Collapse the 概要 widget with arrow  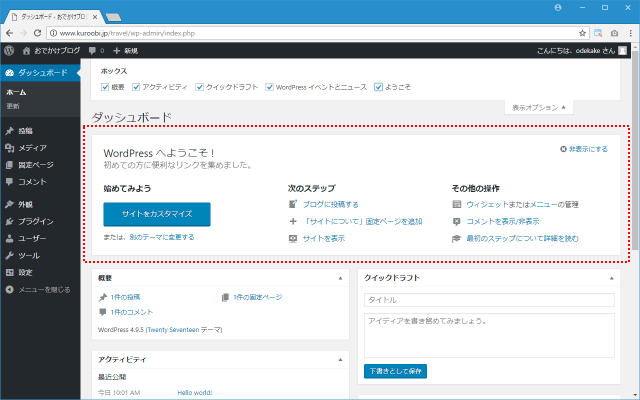click(339, 278)
